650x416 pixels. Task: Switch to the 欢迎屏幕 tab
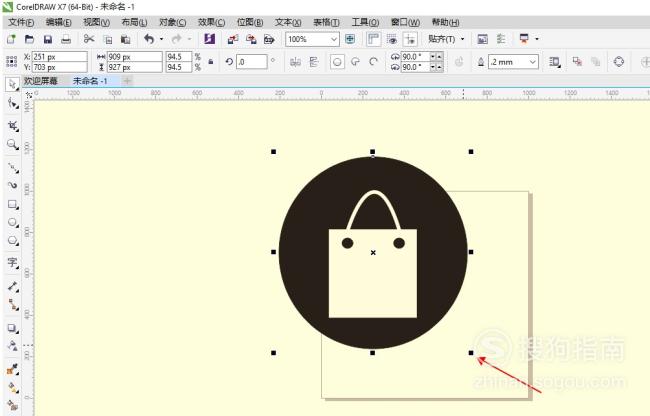point(41,81)
